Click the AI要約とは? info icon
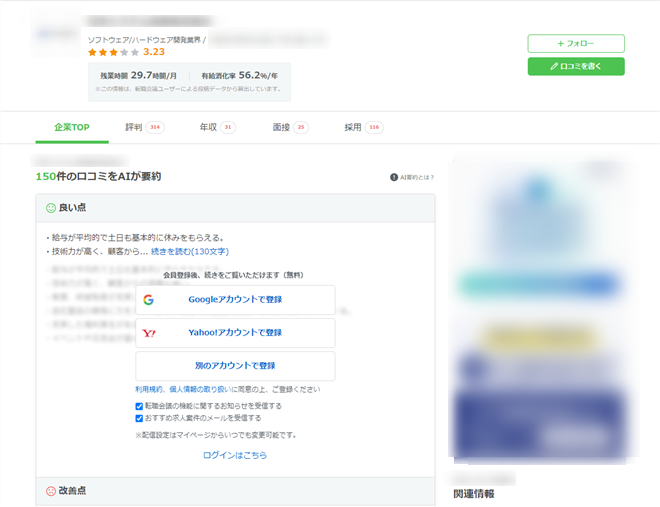Image resolution: width=660 pixels, height=507 pixels. [x=394, y=177]
